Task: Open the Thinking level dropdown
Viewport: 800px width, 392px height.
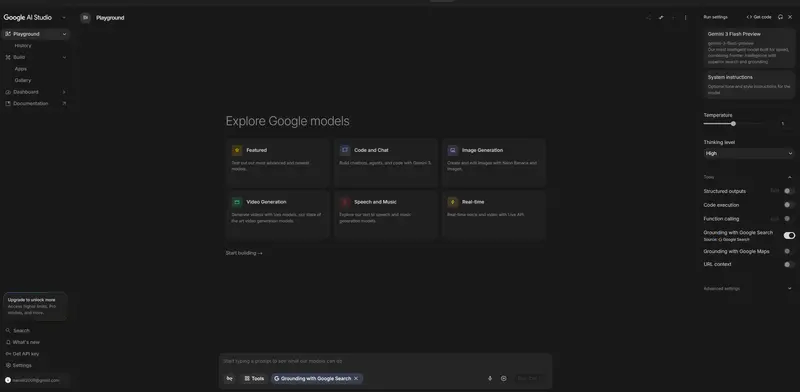Action: pyautogui.click(x=748, y=153)
